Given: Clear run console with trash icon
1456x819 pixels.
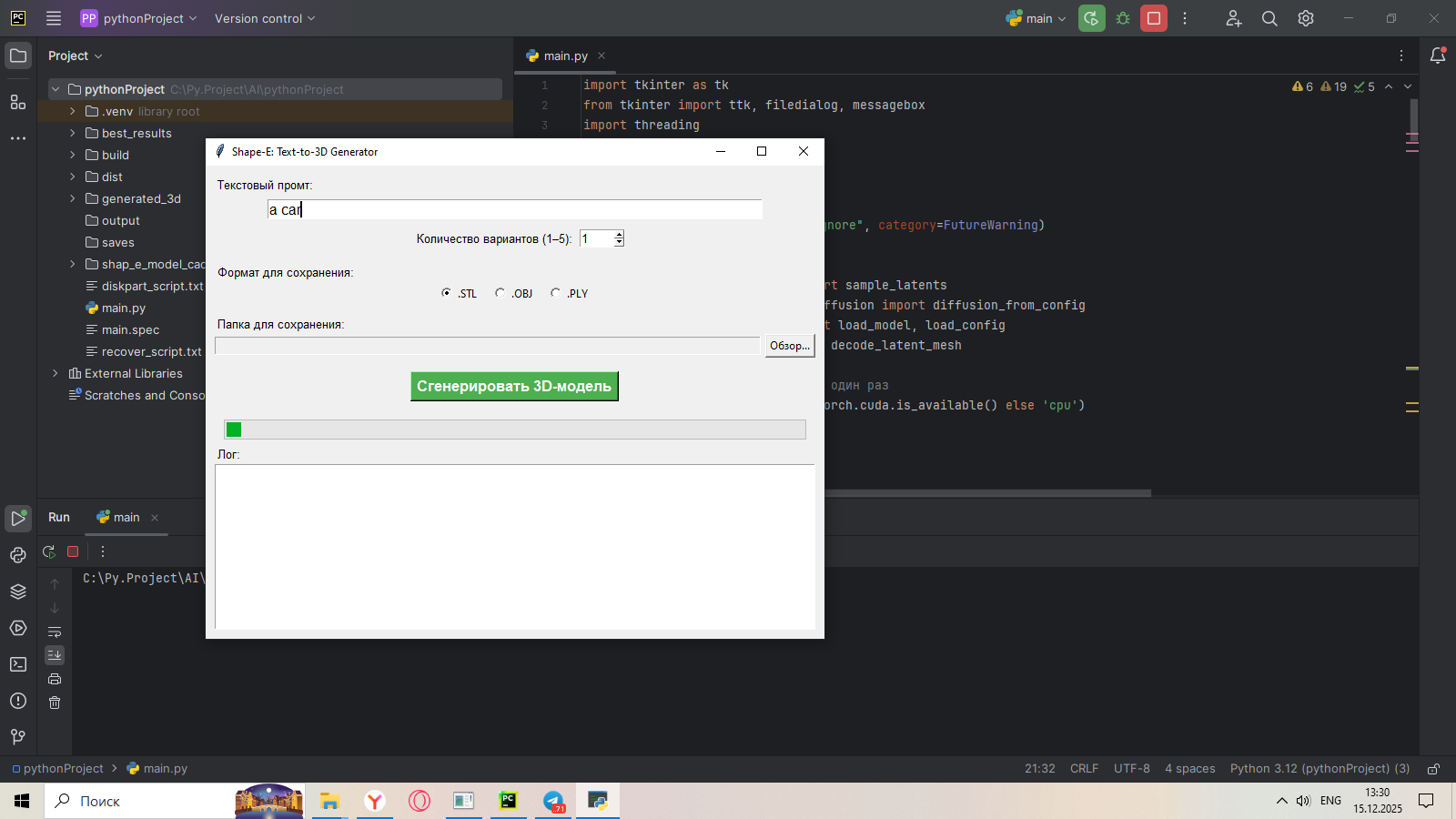Looking at the screenshot, I should click(x=55, y=703).
